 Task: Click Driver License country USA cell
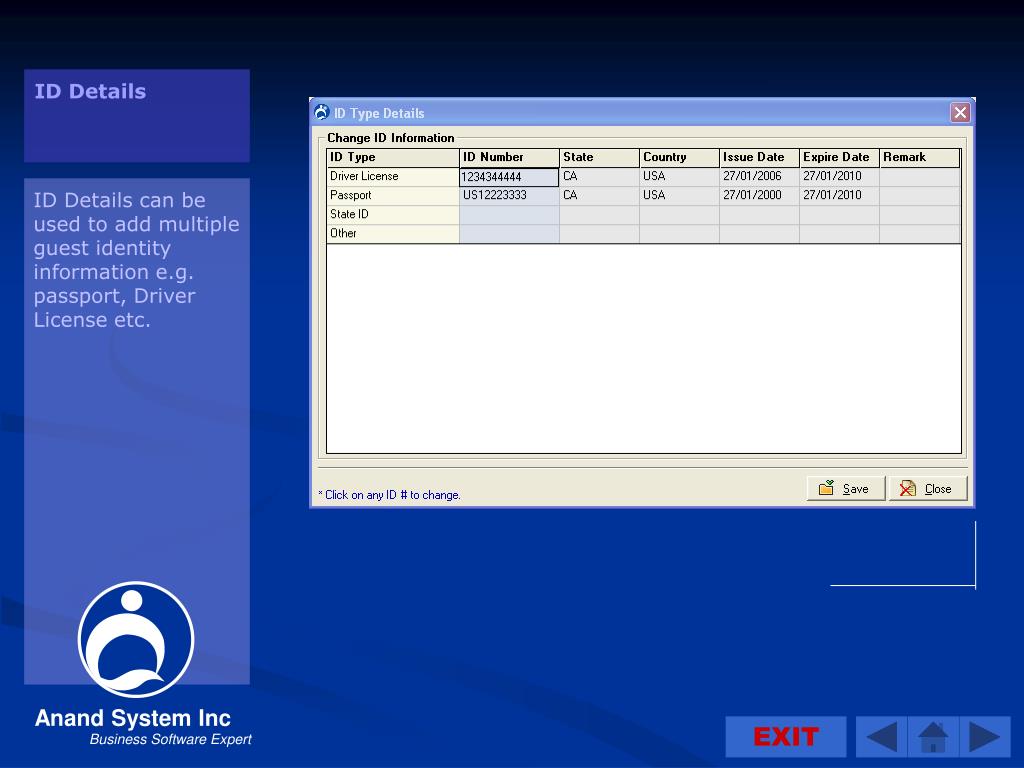click(679, 176)
